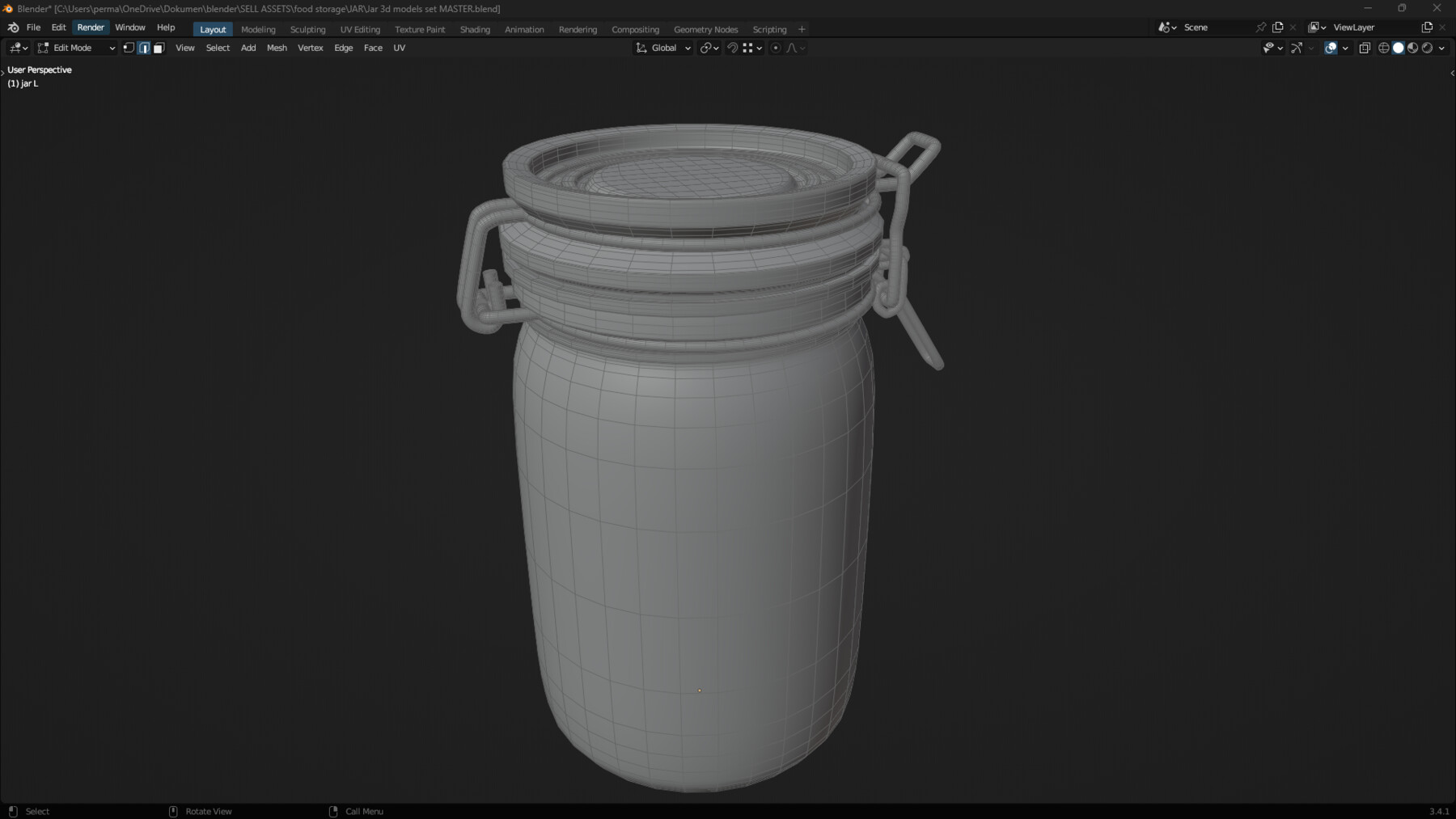Enable vertex select mode

coord(129,48)
